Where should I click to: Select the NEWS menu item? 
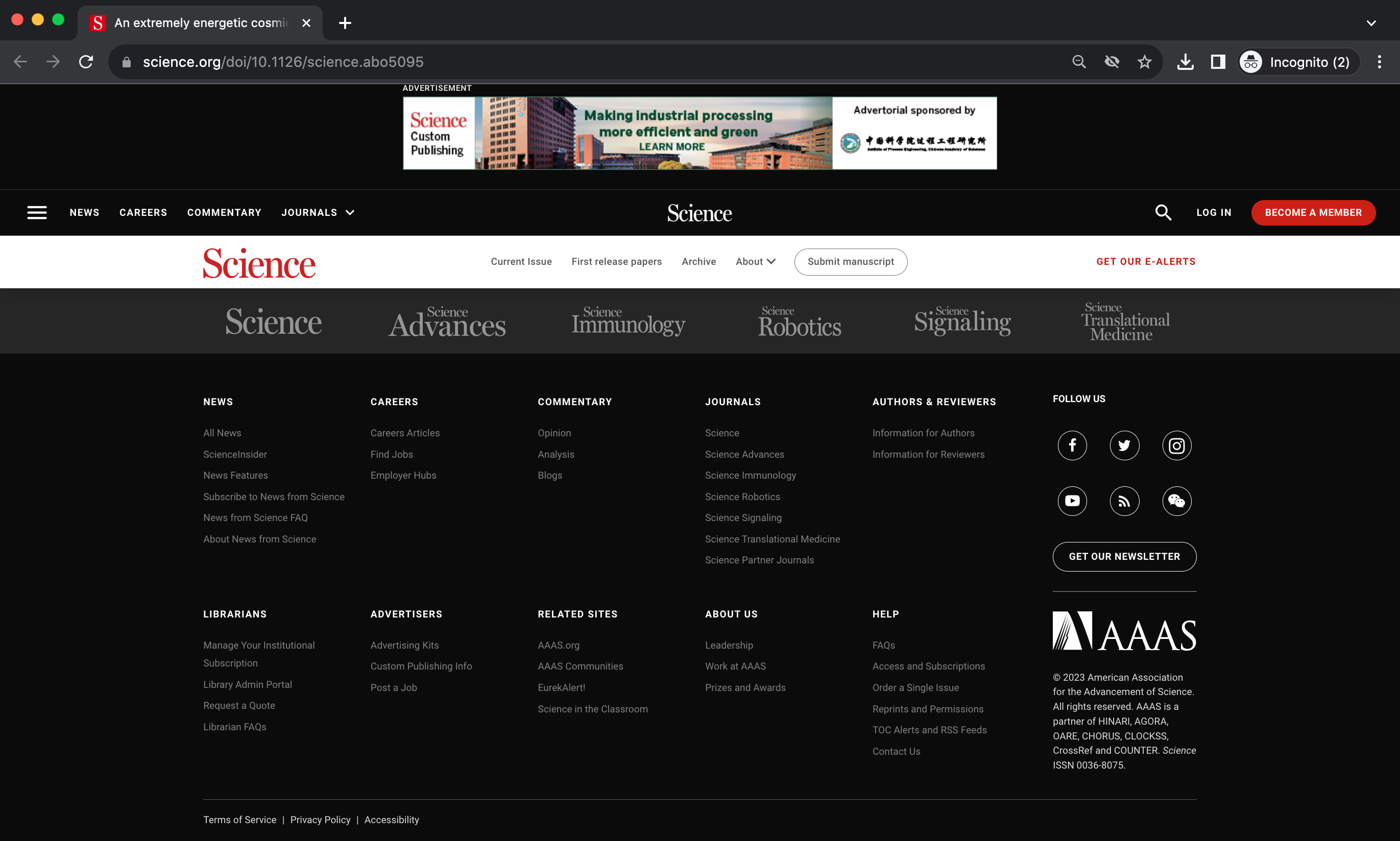pos(84,212)
